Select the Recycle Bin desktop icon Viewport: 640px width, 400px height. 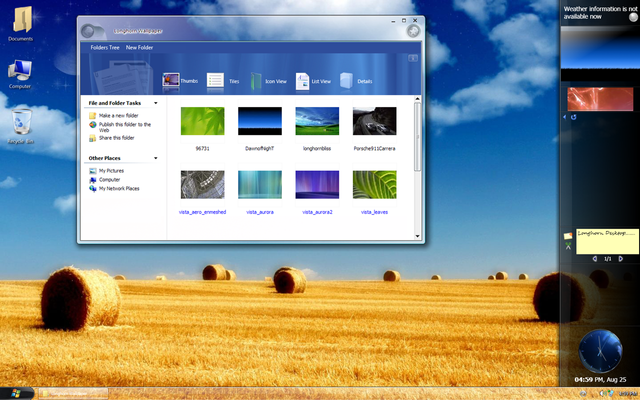[x=21, y=121]
